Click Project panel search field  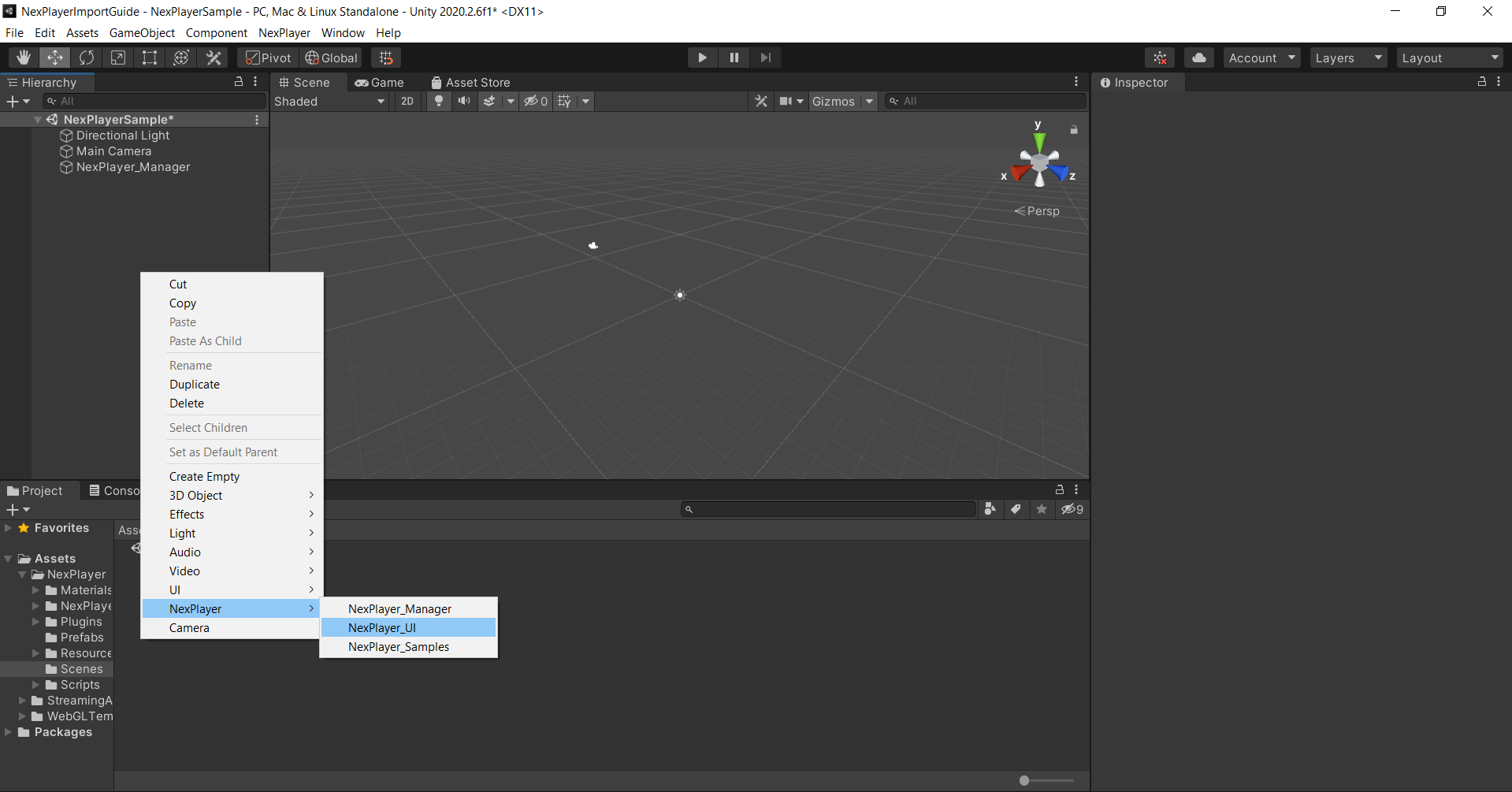pos(829,509)
